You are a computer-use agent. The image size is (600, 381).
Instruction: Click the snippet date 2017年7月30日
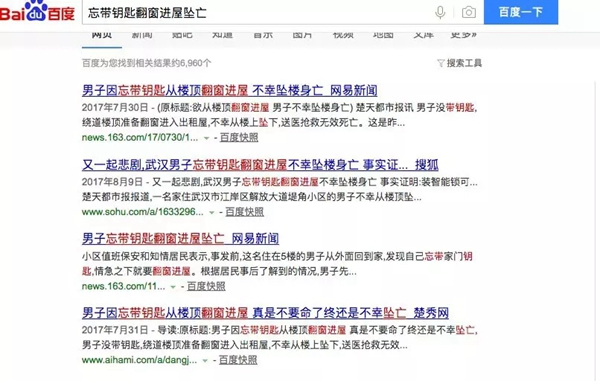point(115,107)
